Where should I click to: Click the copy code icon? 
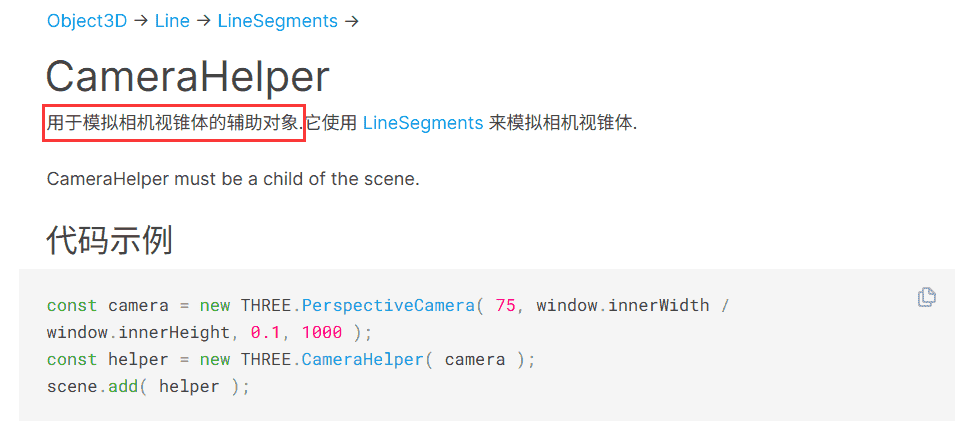927,297
